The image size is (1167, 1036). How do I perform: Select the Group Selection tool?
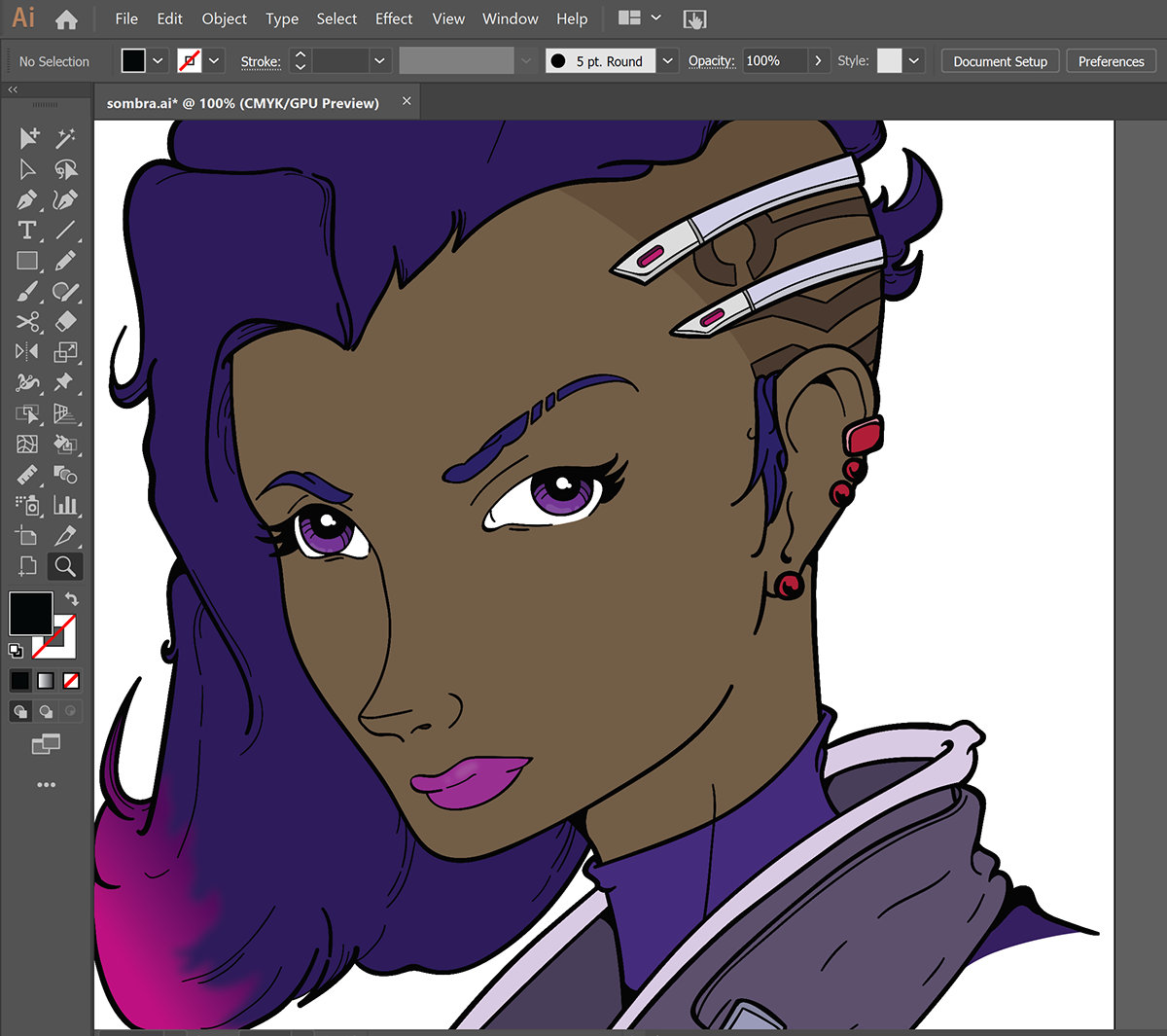coord(28,138)
